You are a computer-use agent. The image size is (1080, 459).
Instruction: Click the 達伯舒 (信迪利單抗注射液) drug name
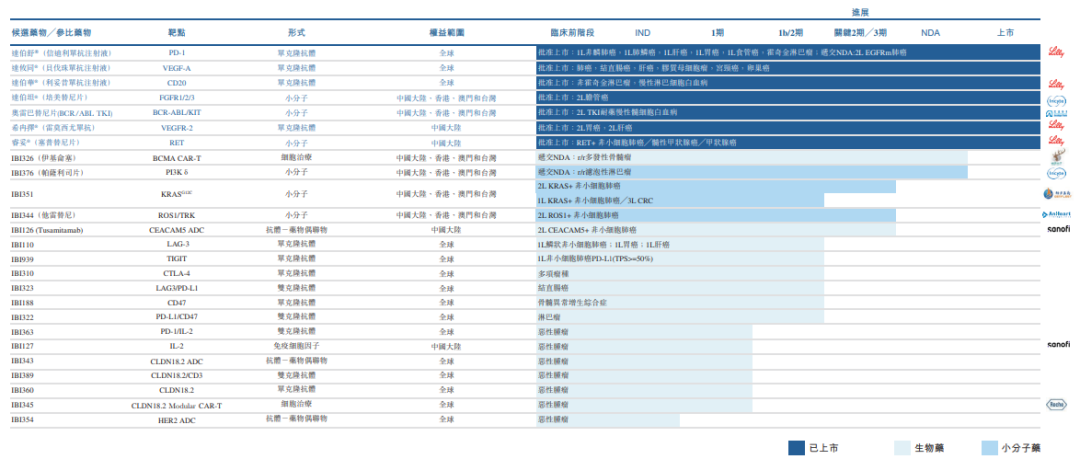61,52
